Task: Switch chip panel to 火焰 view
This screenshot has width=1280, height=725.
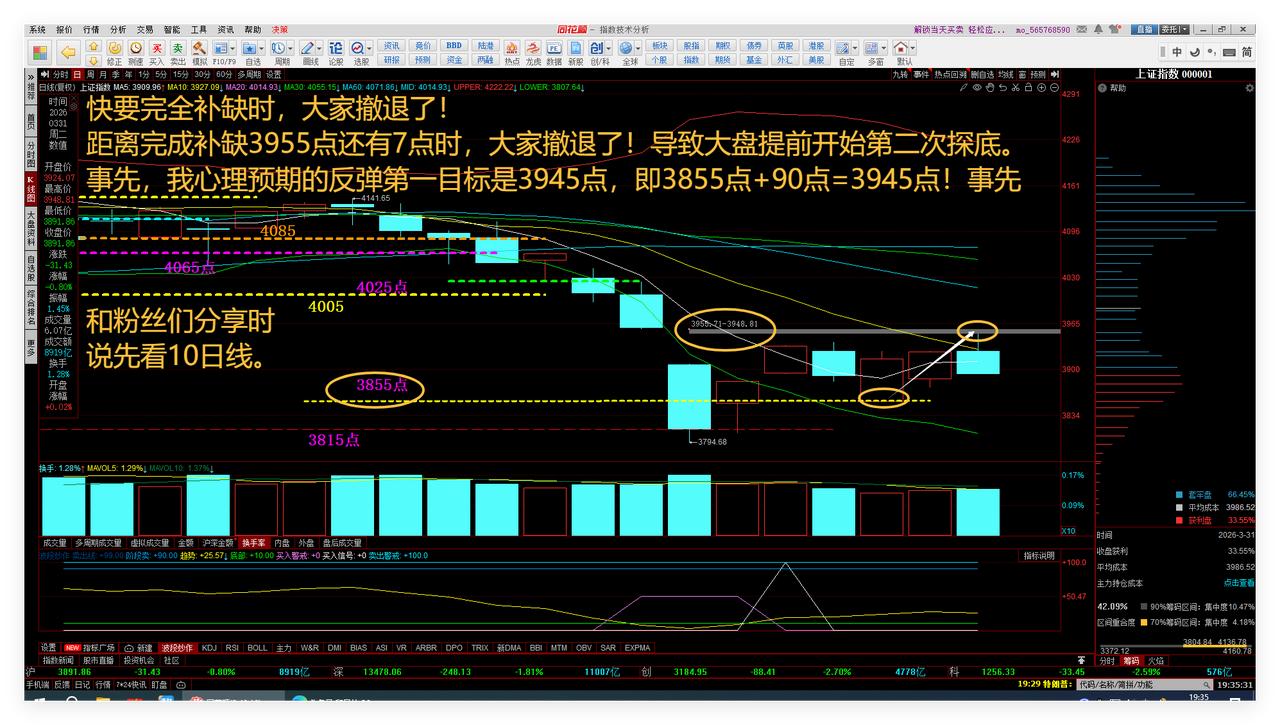Action: [x=1156, y=661]
